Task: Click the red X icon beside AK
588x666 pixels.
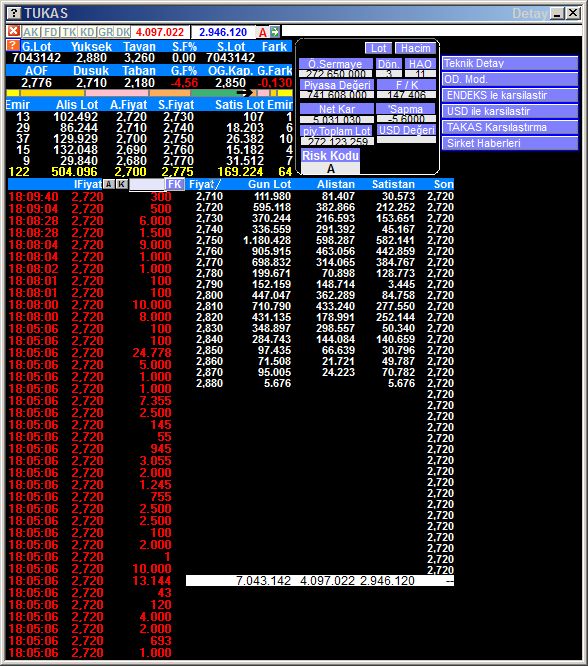Action: (x=14, y=31)
